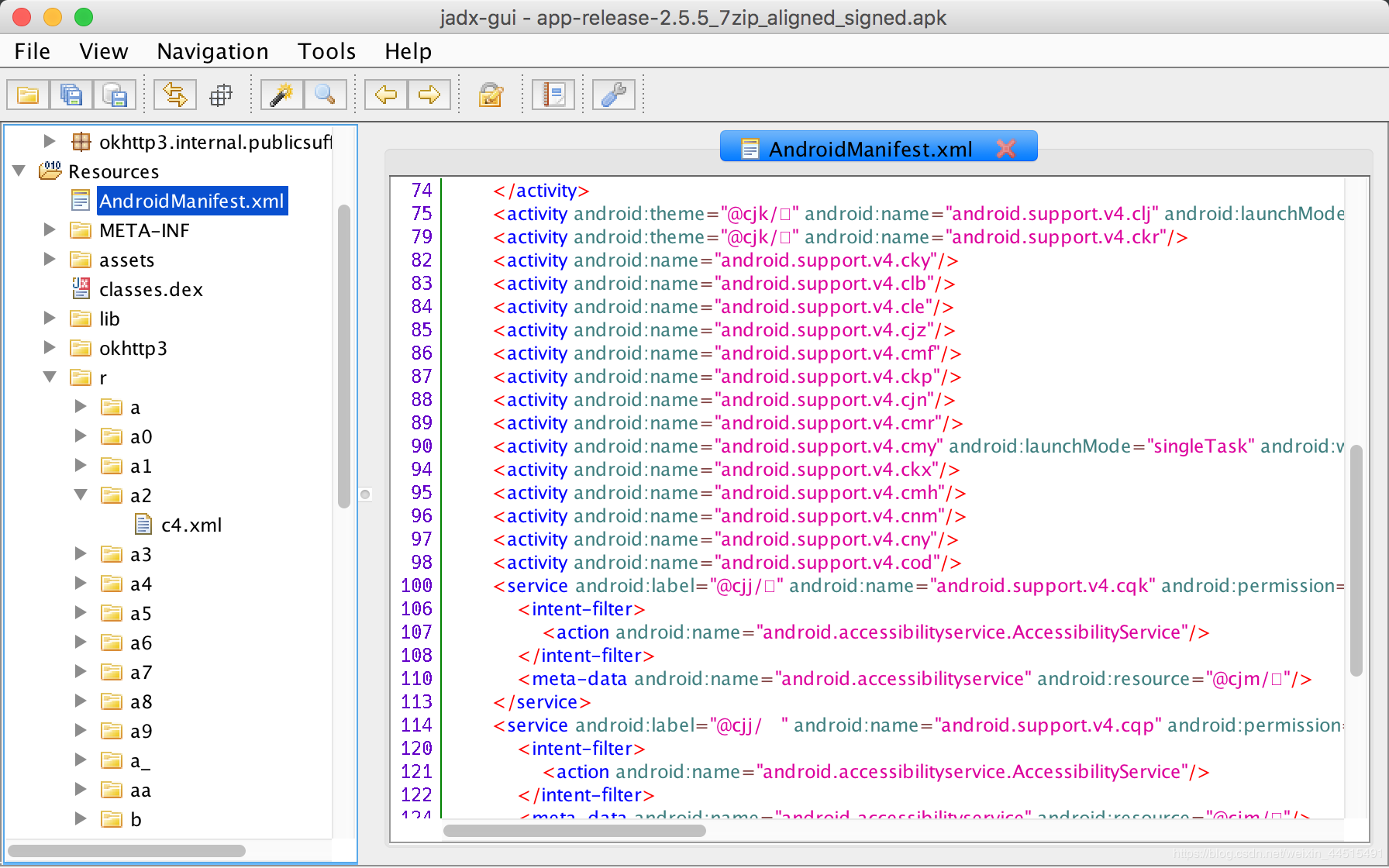Open the View menu
The height and width of the screenshot is (868, 1389).
pyautogui.click(x=104, y=51)
